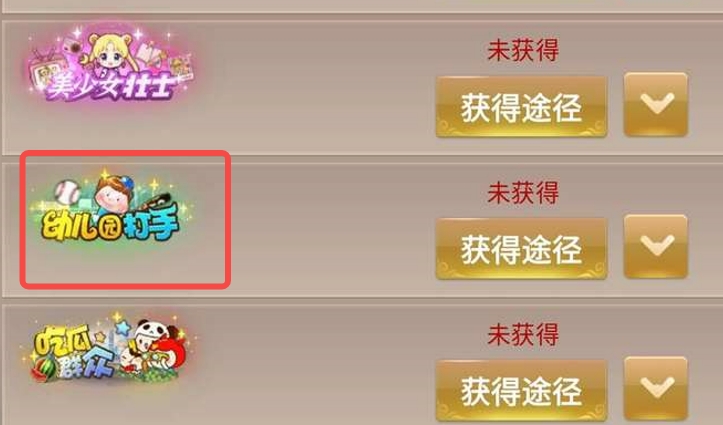Click the blue star in 吃瓜群众 badge
This screenshot has width=723, height=425.
click(x=123, y=328)
